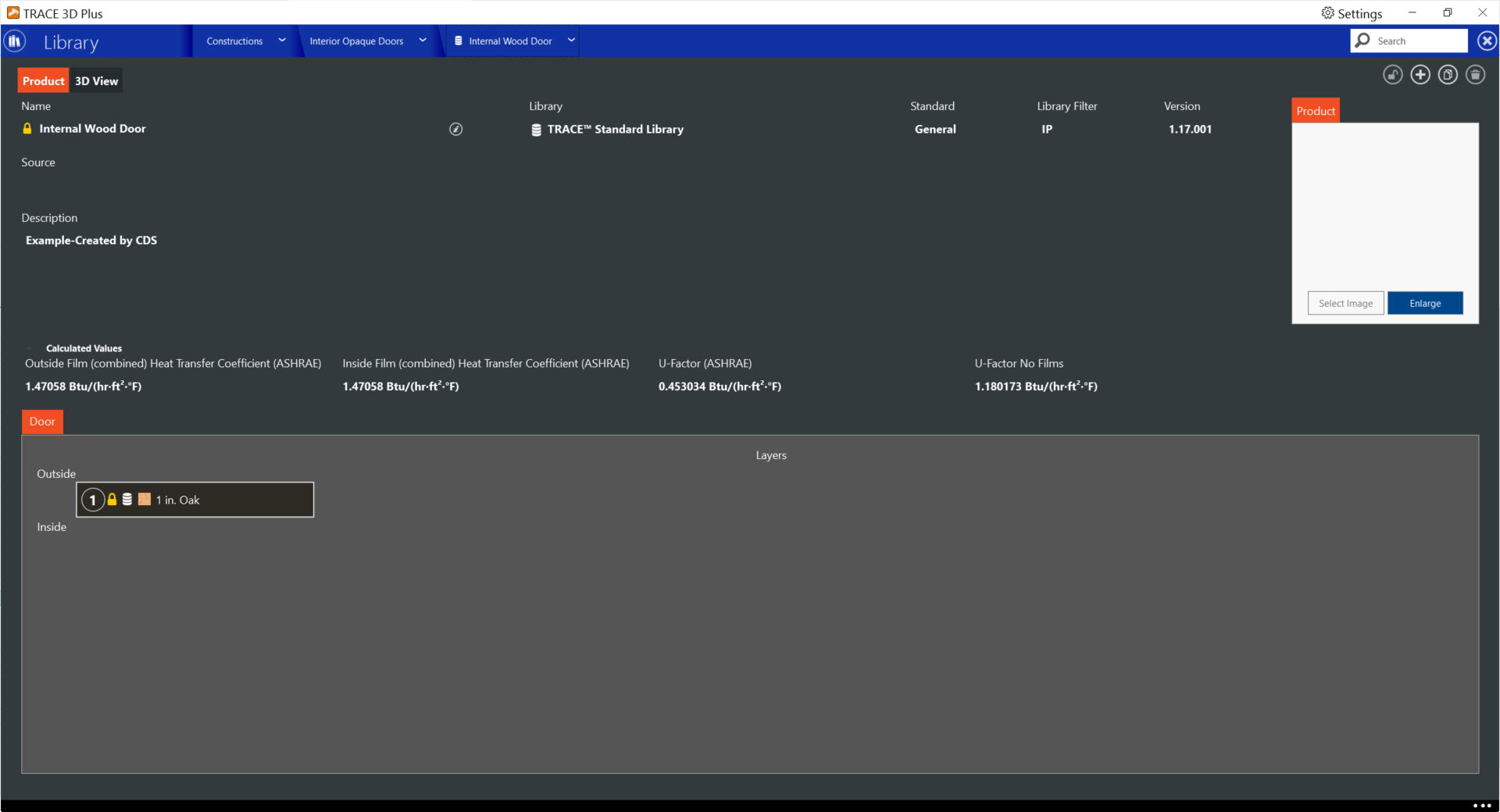Collapse the Calculated Values section
The image size is (1500, 812).
[30, 348]
